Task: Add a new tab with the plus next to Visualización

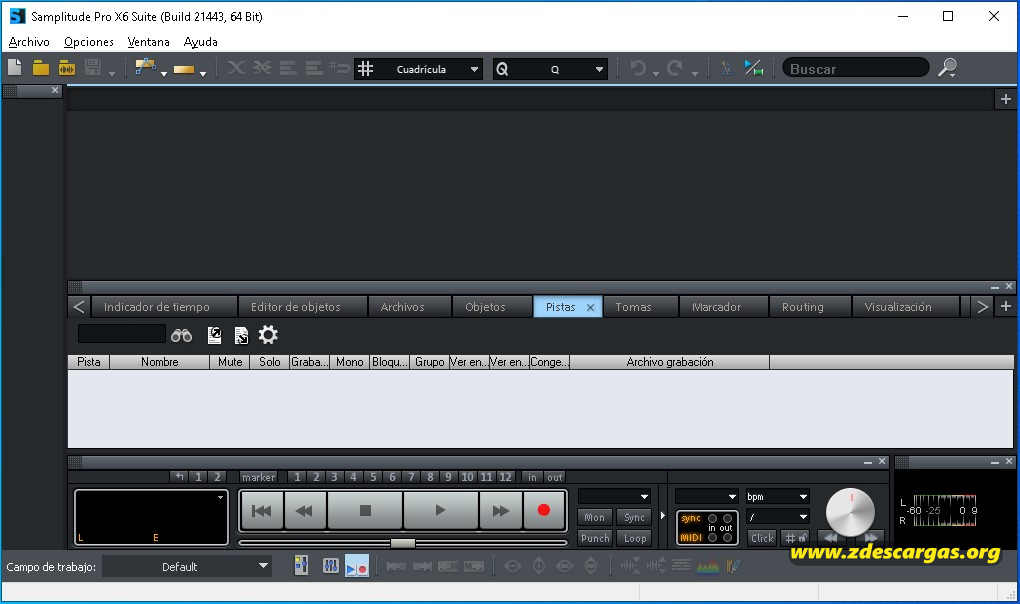Action: tap(1006, 306)
